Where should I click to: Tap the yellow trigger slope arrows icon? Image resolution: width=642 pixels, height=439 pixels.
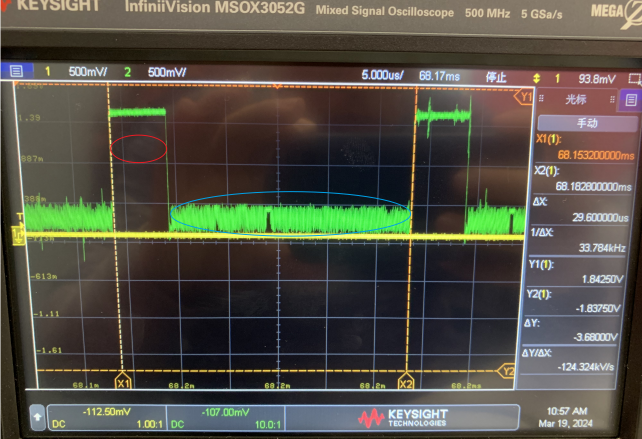point(536,78)
